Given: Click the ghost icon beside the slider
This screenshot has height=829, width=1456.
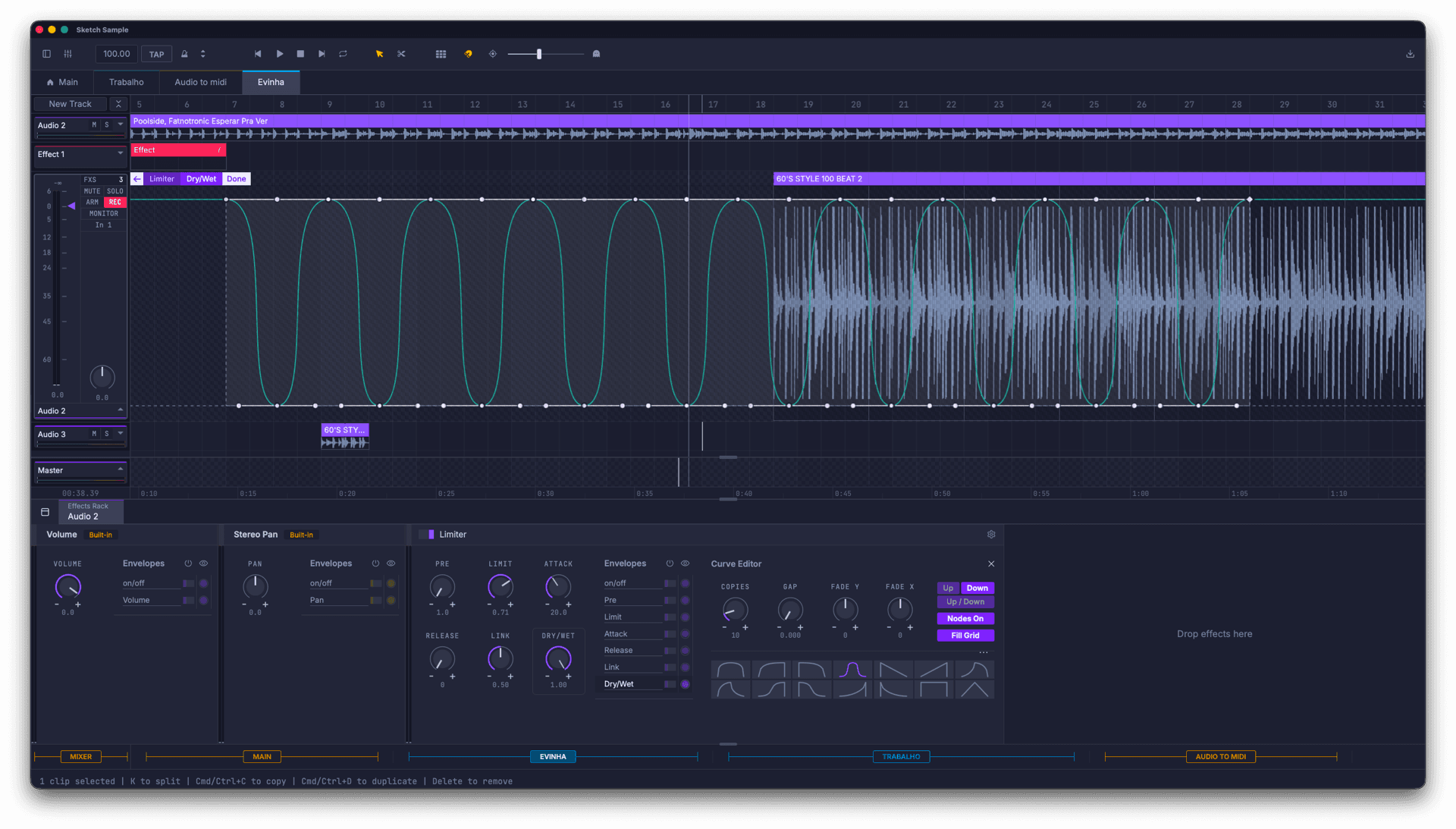Looking at the screenshot, I should 596,54.
